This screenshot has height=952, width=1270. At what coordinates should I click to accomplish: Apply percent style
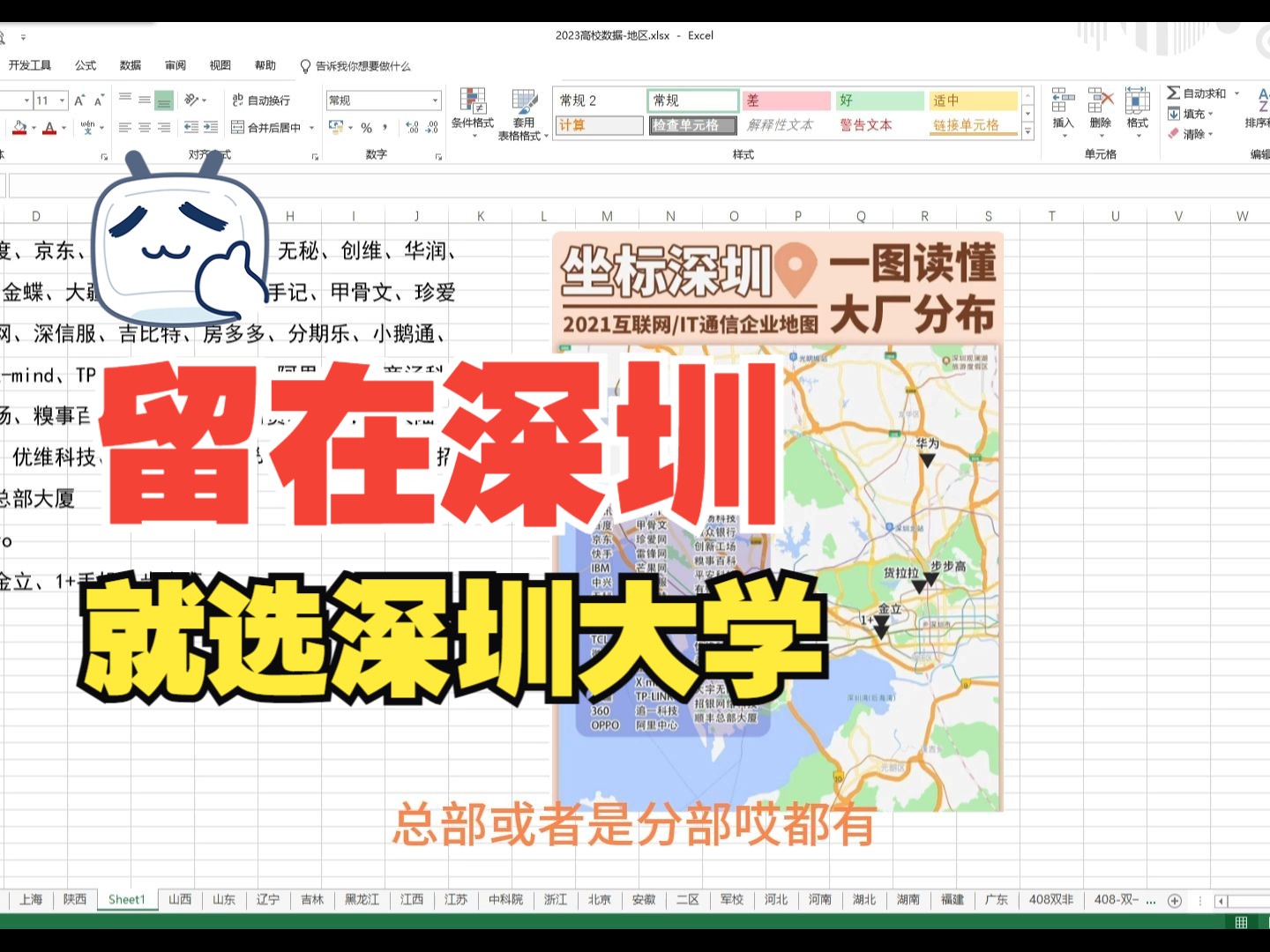pyautogui.click(x=366, y=128)
